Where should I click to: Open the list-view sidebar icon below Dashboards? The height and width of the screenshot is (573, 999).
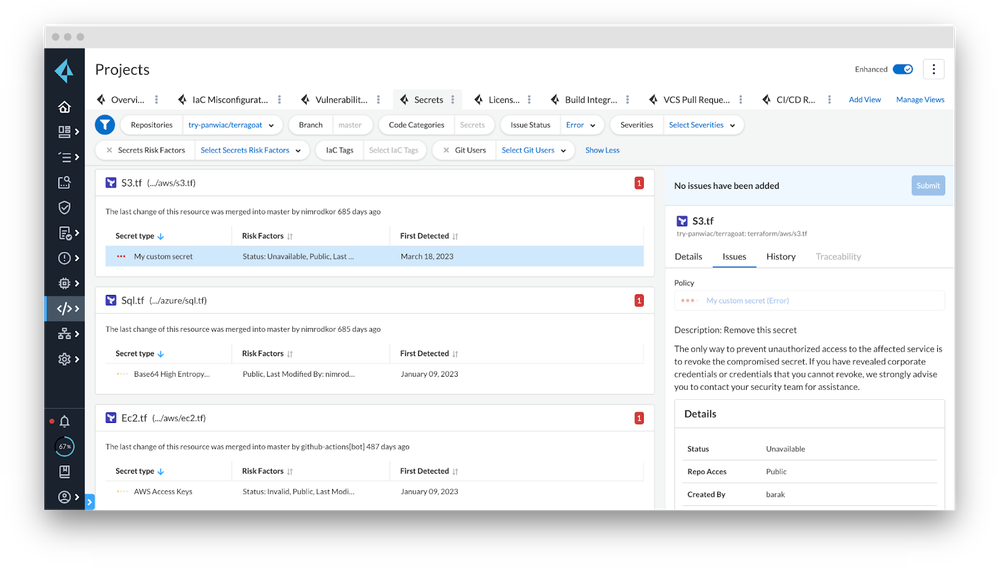[64, 157]
